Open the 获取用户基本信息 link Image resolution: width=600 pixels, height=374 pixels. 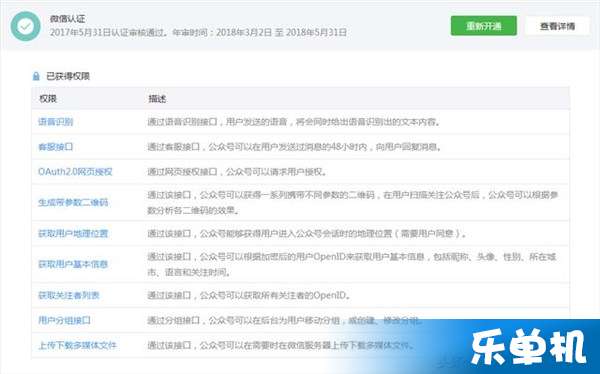(x=73, y=264)
